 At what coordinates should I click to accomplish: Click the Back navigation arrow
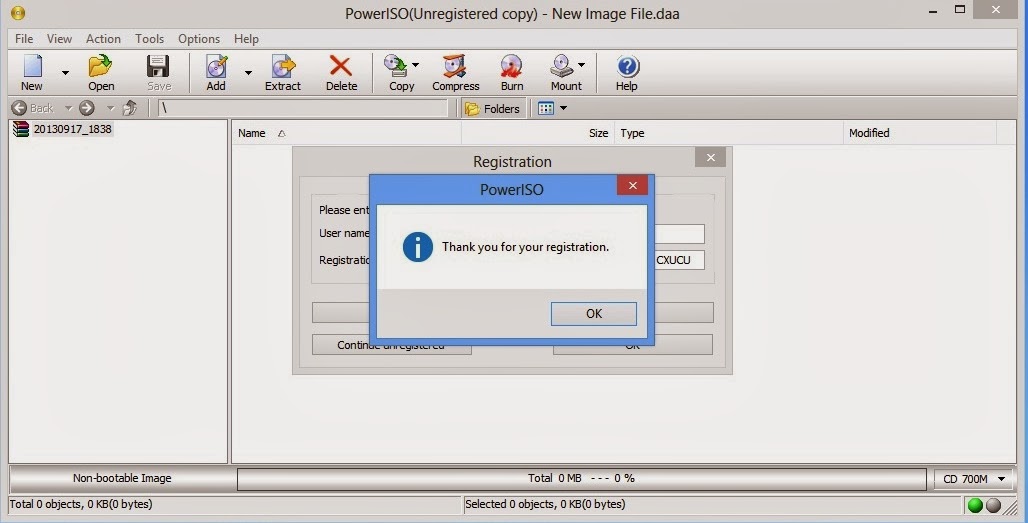pos(20,108)
